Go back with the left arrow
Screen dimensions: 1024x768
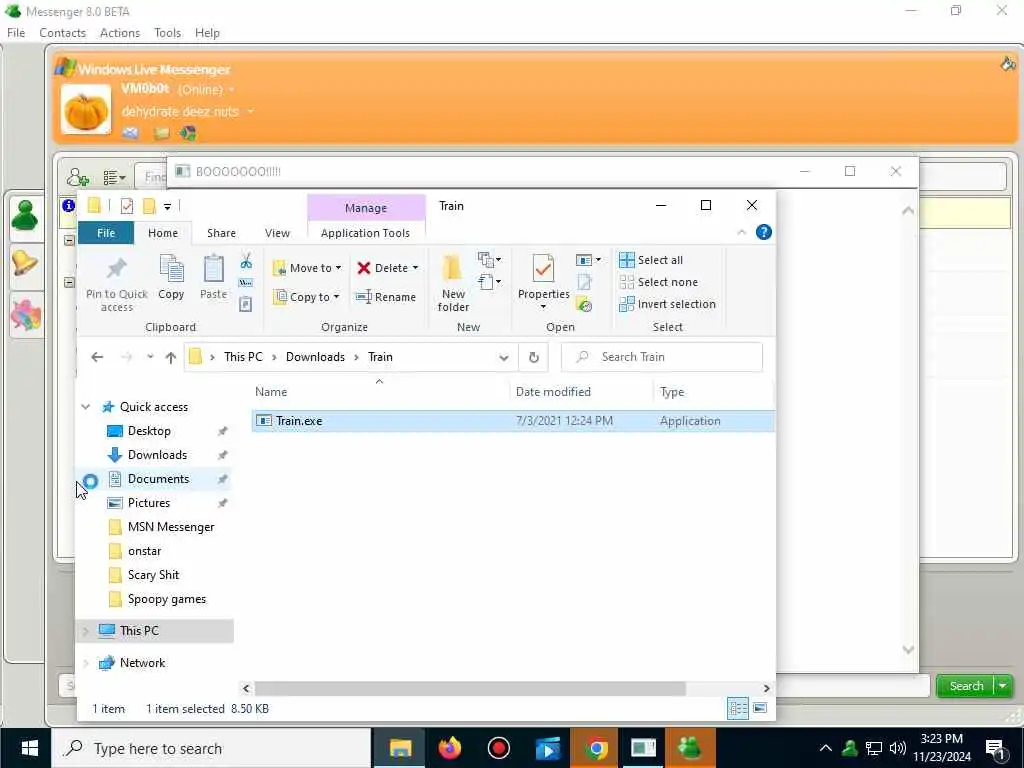click(x=97, y=357)
